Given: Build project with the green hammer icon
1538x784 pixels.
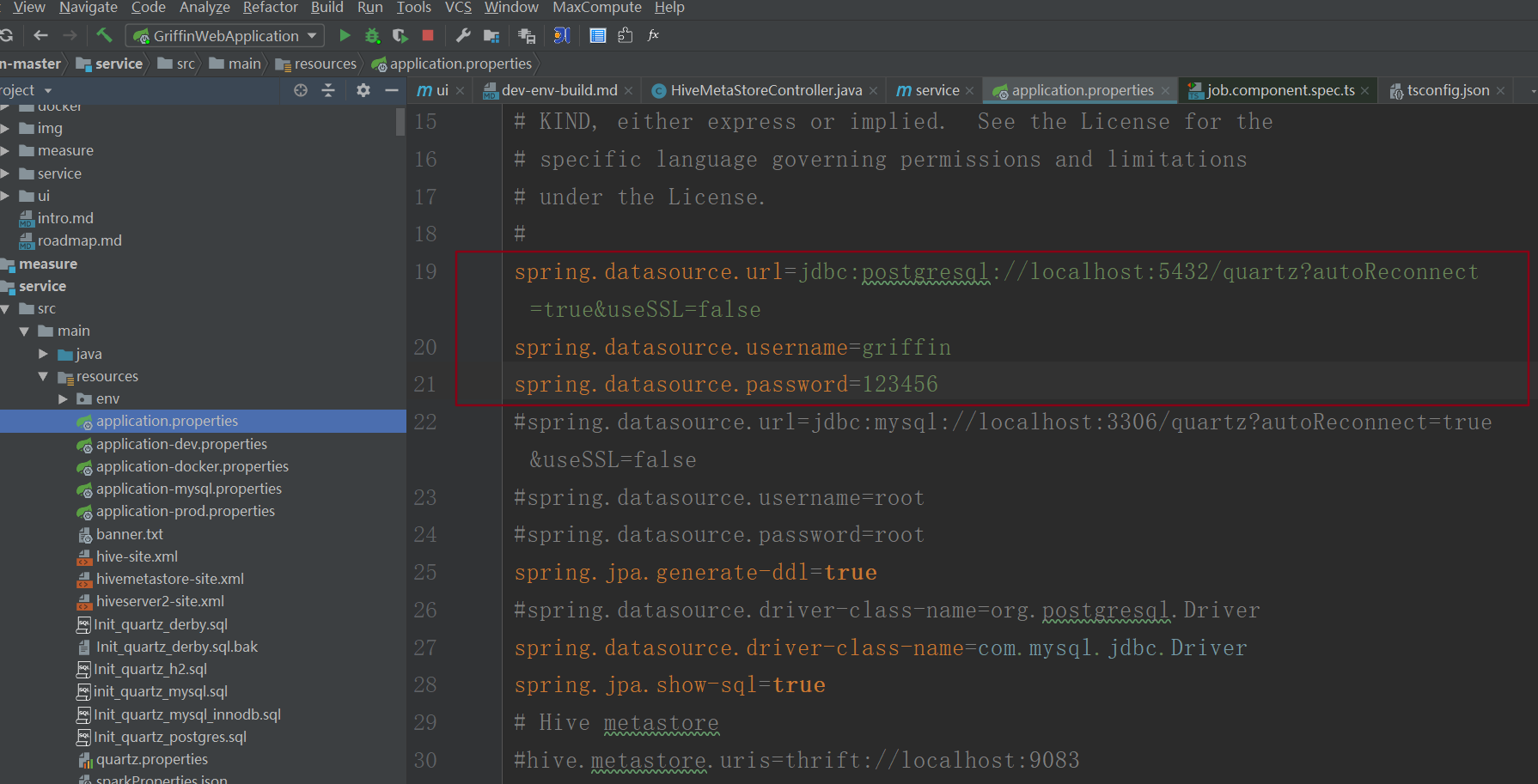Looking at the screenshot, I should 104,35.
